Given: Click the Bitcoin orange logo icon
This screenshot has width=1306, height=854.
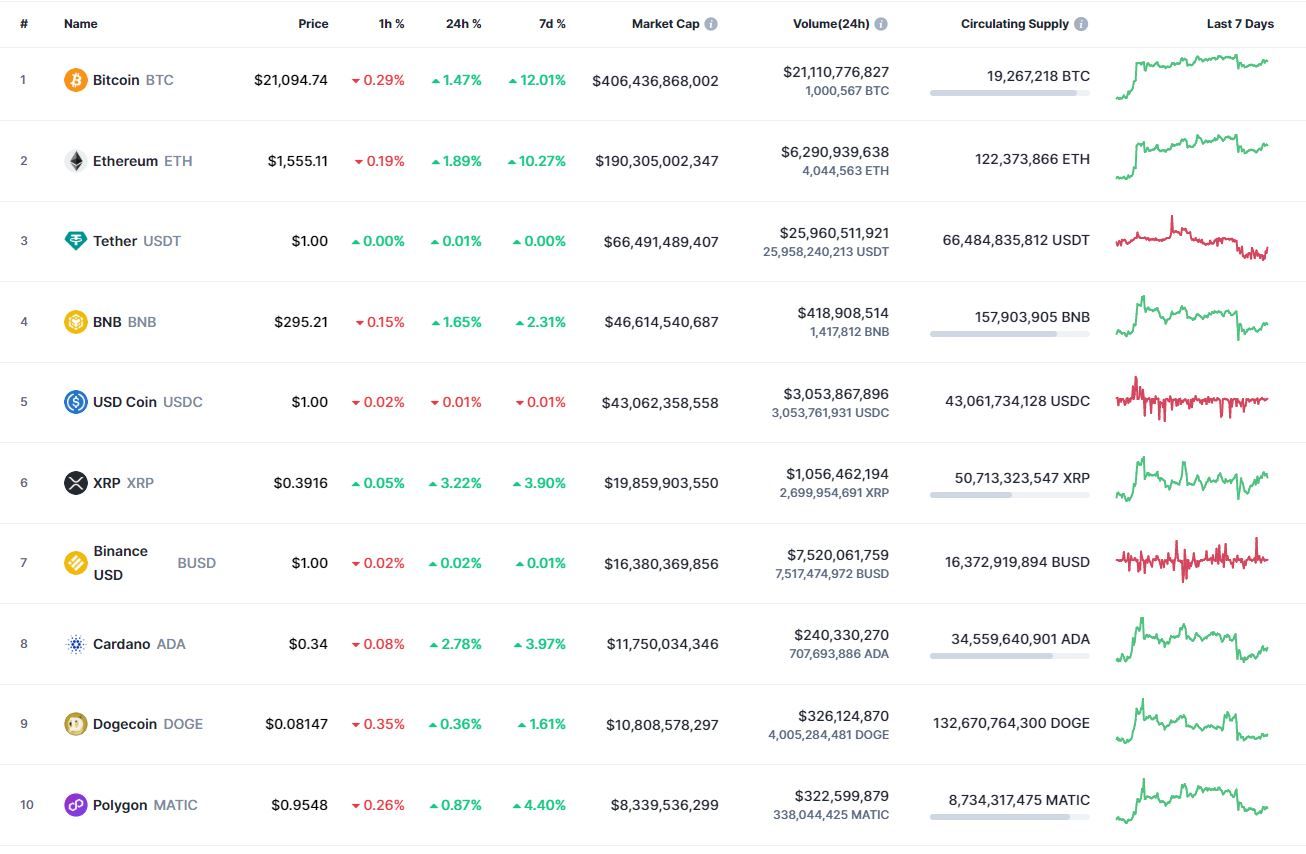Looking at the screenshot, I should tap(76, 80).
